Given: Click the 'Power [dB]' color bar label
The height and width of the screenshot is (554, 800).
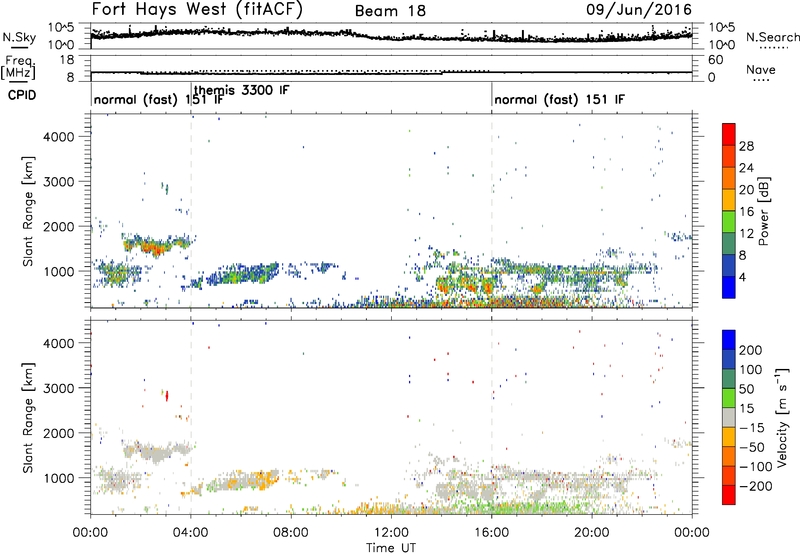Looking at the screenshot, I should 764,211.
